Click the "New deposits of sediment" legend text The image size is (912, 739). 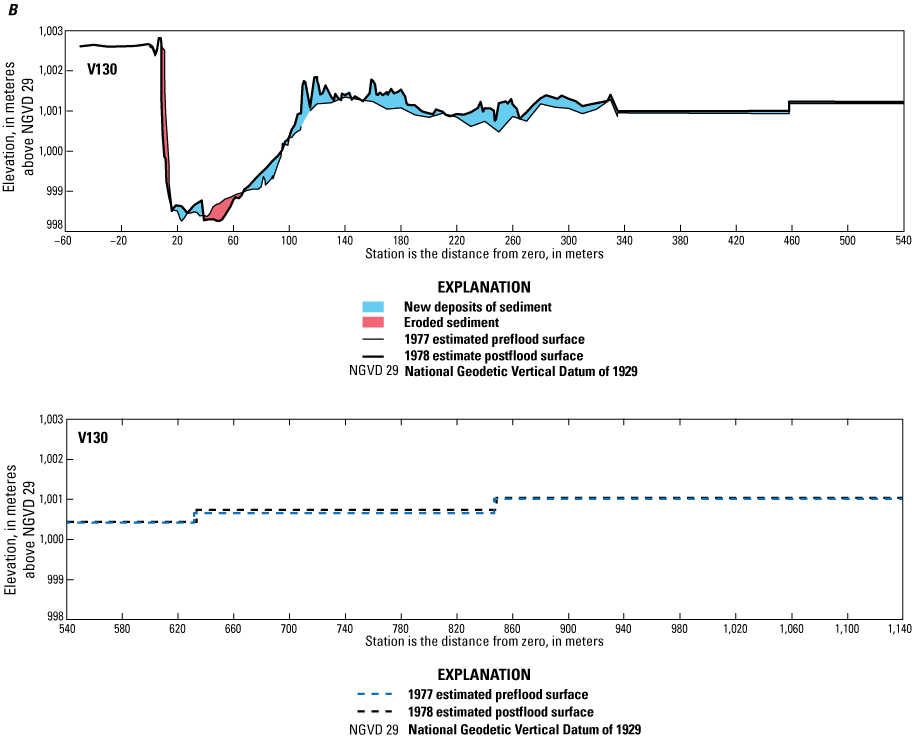point(478,306)
